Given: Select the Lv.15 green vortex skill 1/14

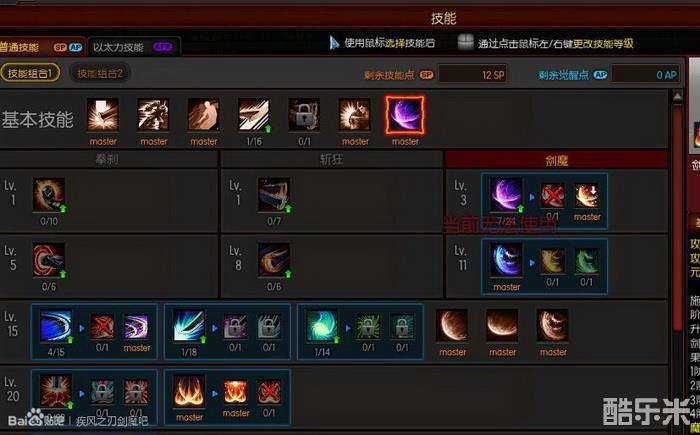Looking at the screenshot, I should (322, 326).
